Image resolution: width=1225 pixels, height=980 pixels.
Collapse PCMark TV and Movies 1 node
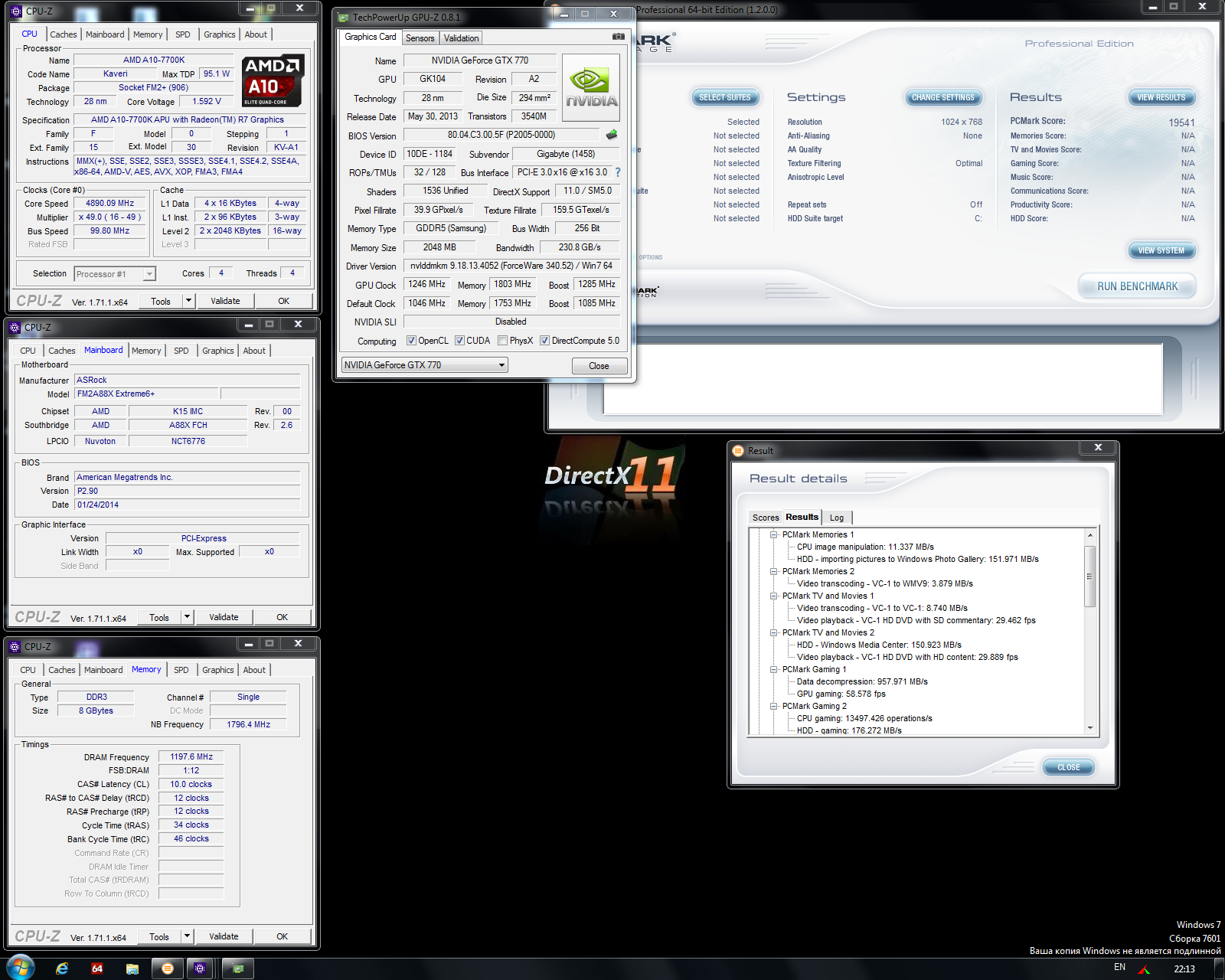(774, 596)
